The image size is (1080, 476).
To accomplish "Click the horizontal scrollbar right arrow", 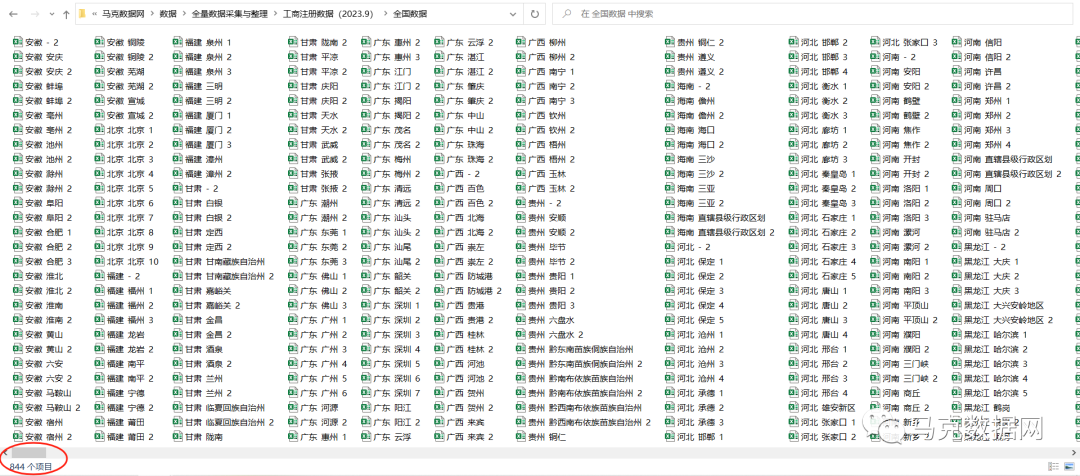I will [x=1075, y=453].
